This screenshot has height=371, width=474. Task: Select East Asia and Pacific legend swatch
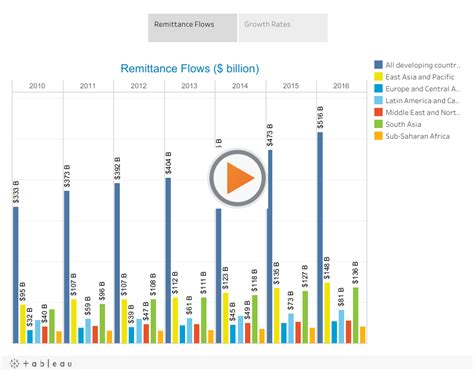(378, 77)
